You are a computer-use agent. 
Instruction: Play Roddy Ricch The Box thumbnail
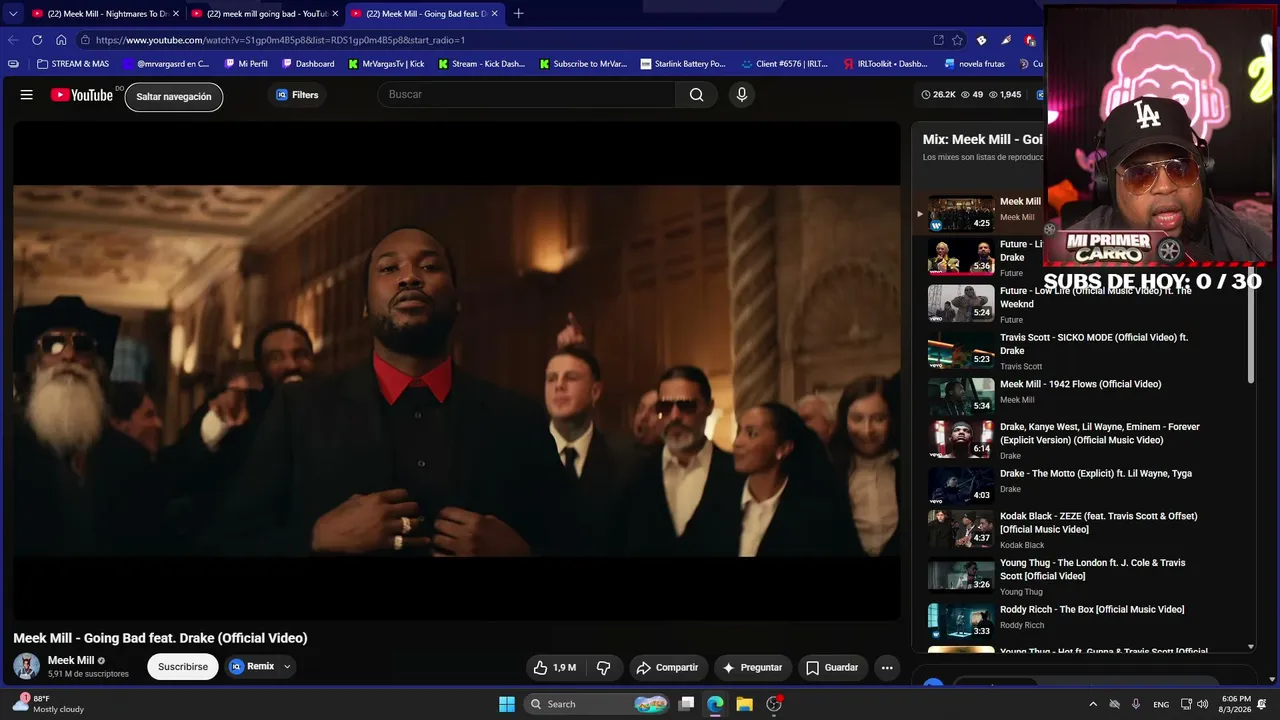click(961, 622)
